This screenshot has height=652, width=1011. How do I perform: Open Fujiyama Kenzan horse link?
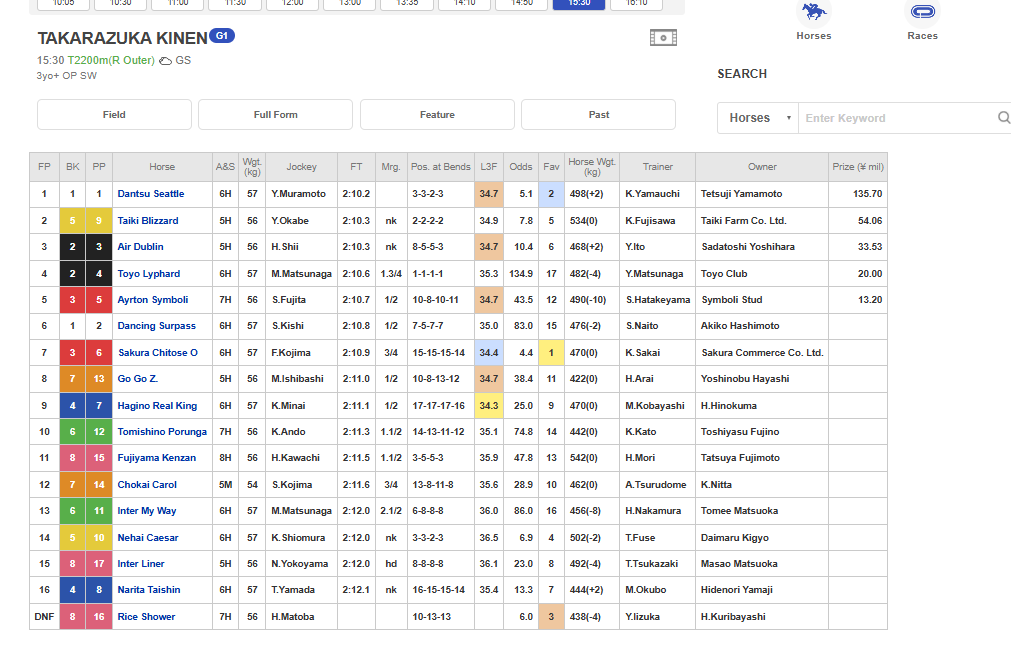[x=157, y=457]
